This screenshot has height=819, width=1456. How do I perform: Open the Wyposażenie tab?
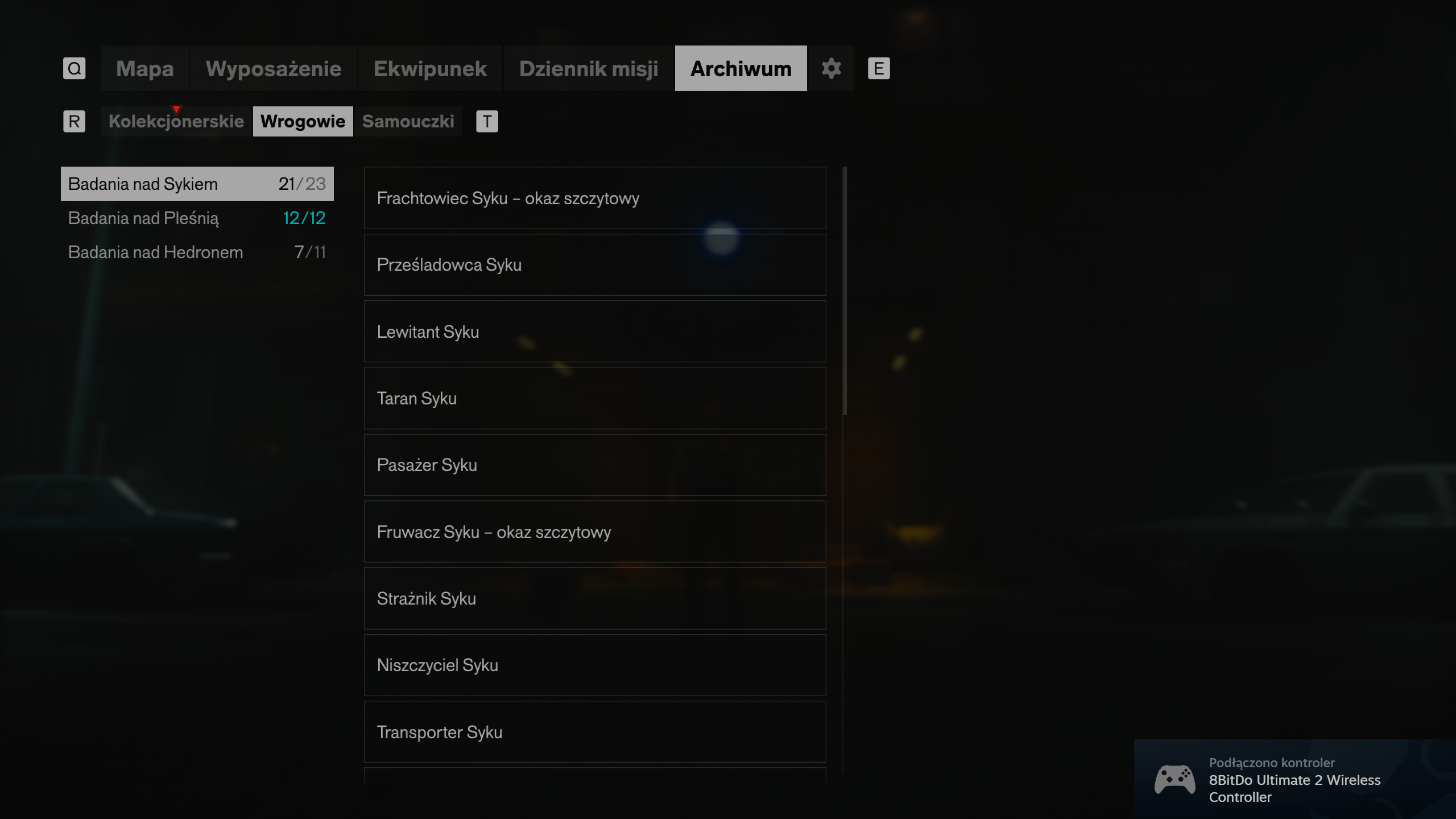(274, 68)
